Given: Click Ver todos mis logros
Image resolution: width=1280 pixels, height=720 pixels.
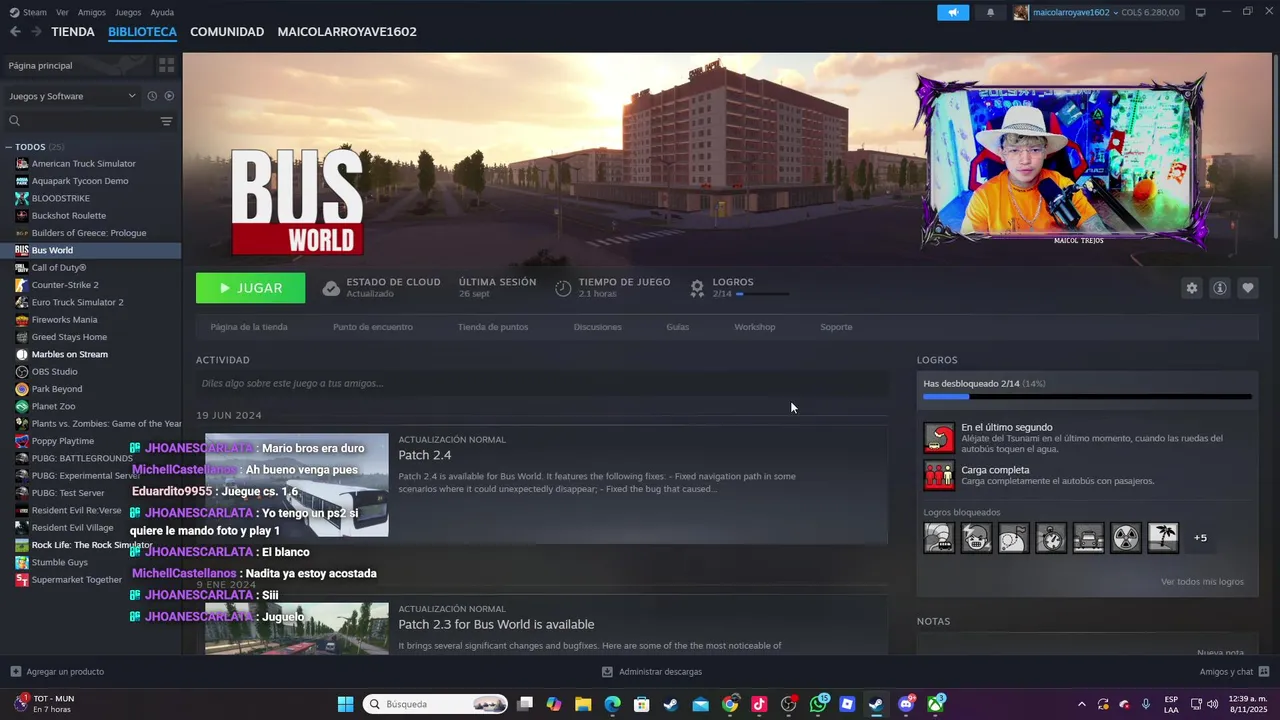Looking at the screenshot, I should [1202, 582].
